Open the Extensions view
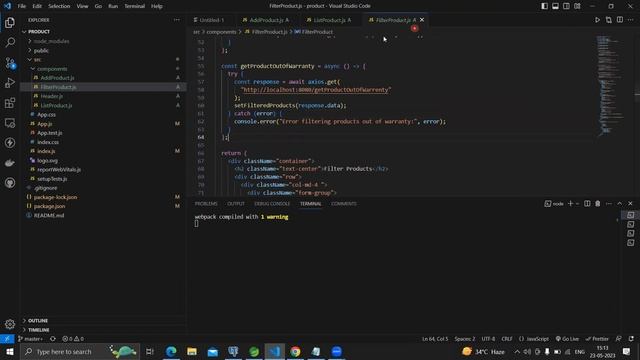Screen dimensions: 640x360 10,103
